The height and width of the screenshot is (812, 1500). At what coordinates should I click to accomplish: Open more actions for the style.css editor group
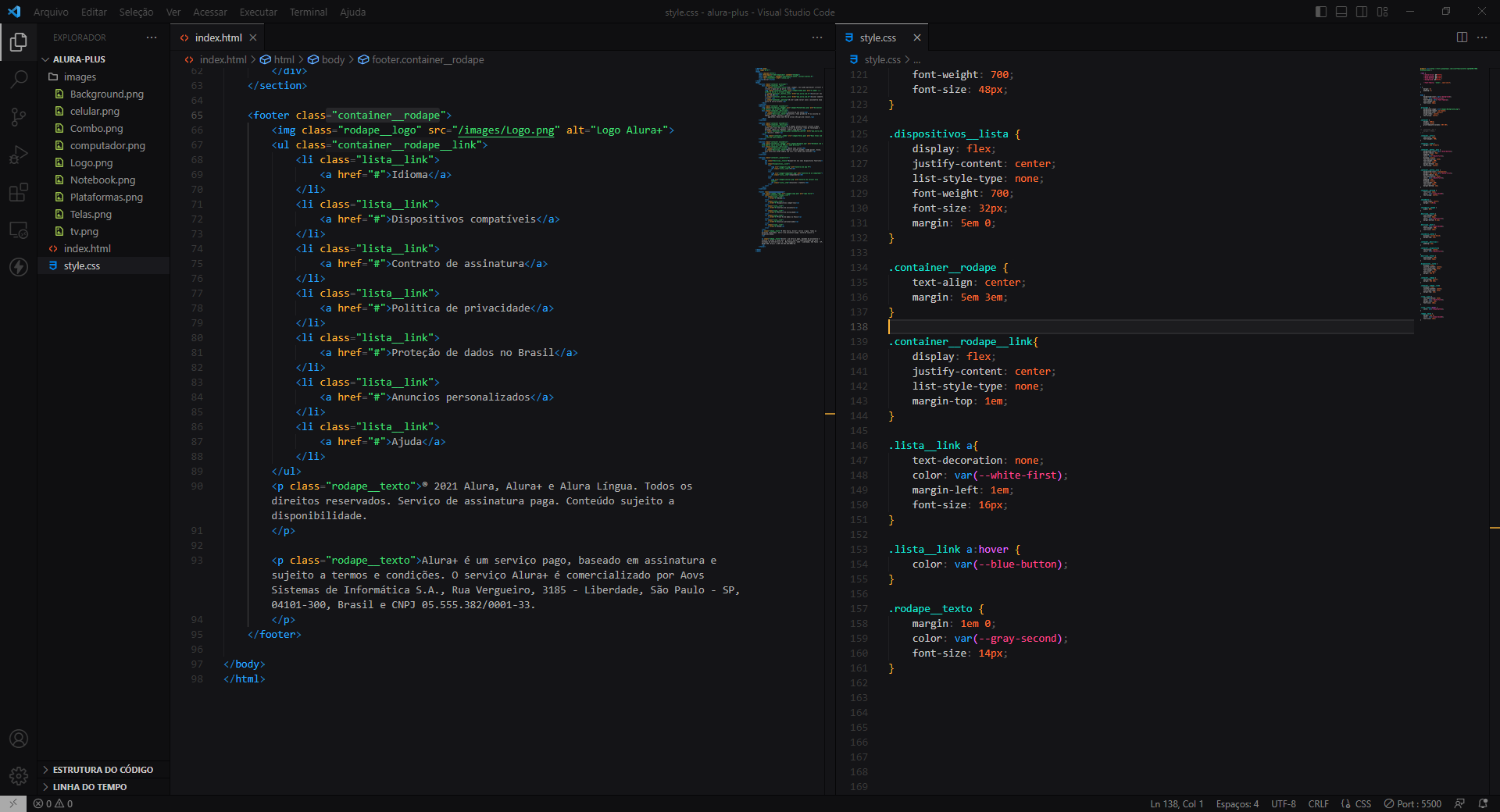(1482, 37)
